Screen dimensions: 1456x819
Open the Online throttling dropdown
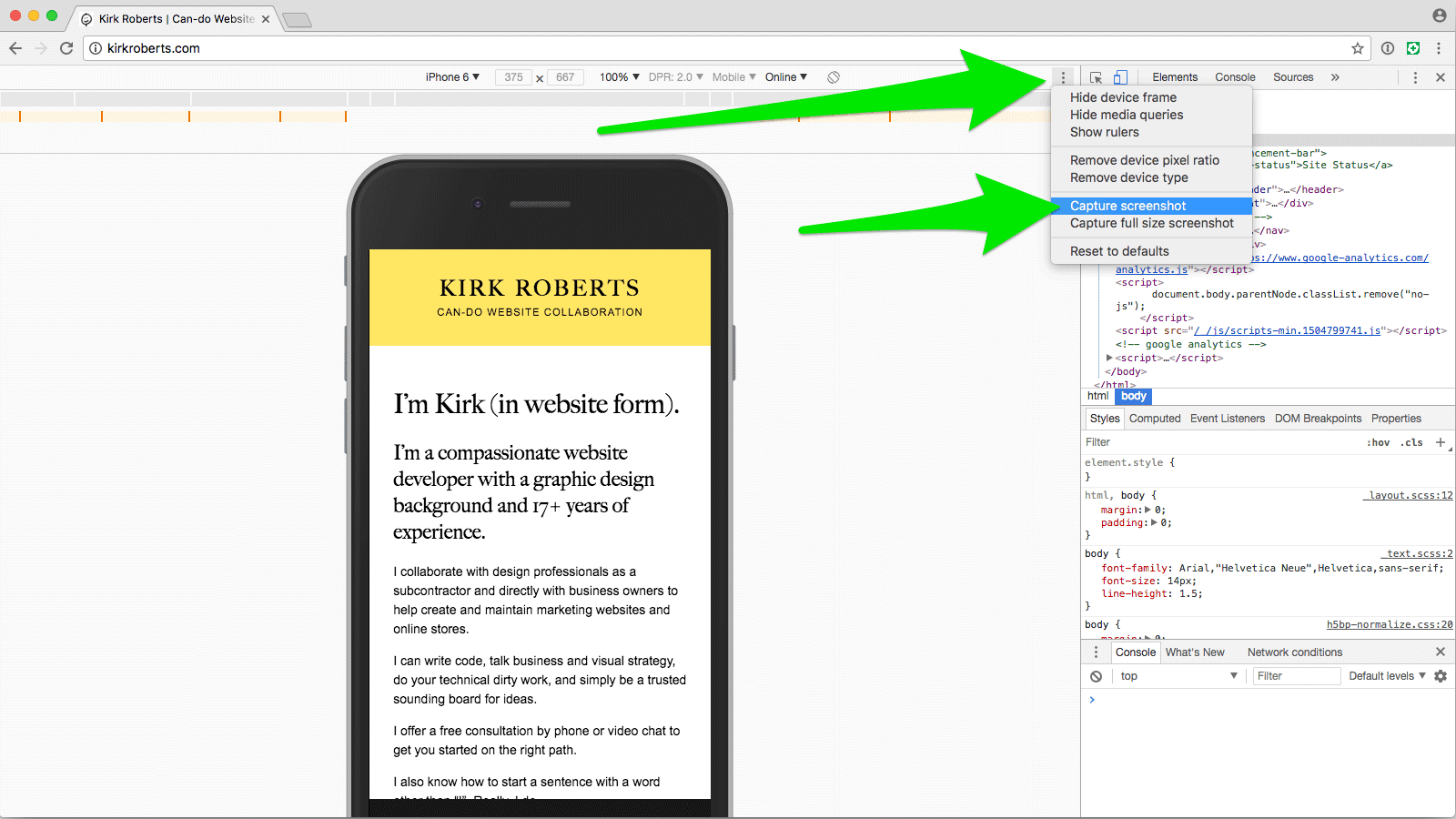click(785, 77)
